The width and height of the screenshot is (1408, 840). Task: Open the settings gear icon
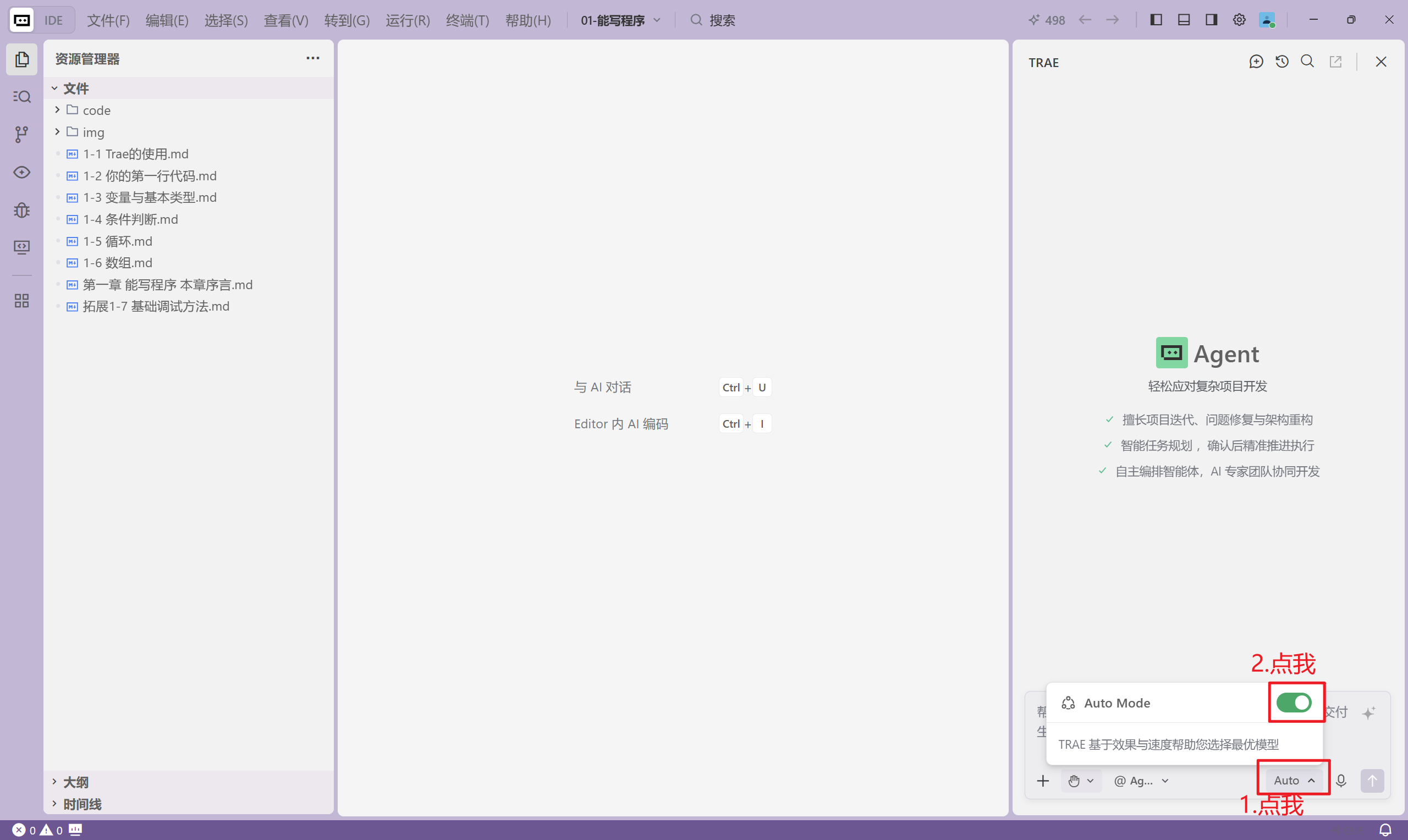point(1239,20)
